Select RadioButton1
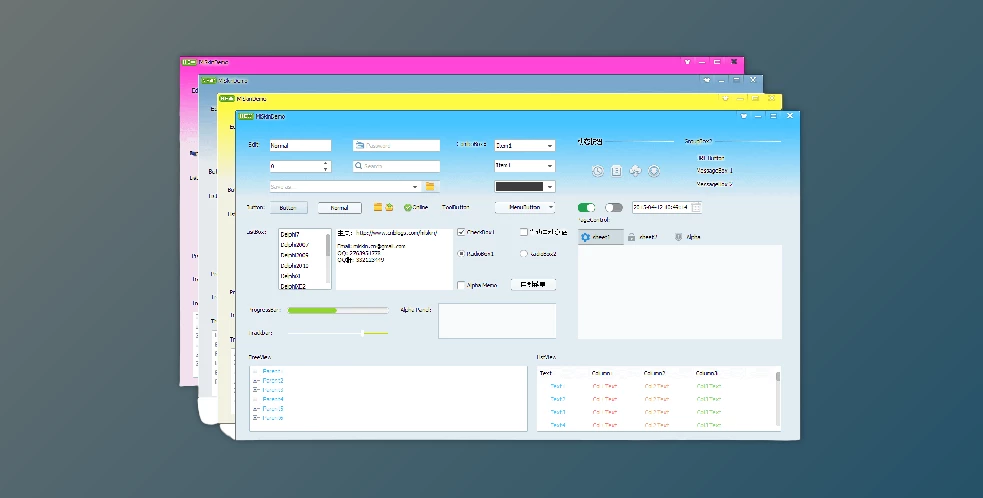983x498 pixels. (461, 254)
